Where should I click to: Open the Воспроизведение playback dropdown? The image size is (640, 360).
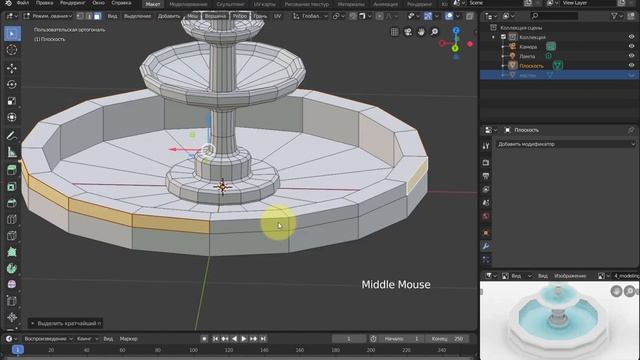point(48,339)
